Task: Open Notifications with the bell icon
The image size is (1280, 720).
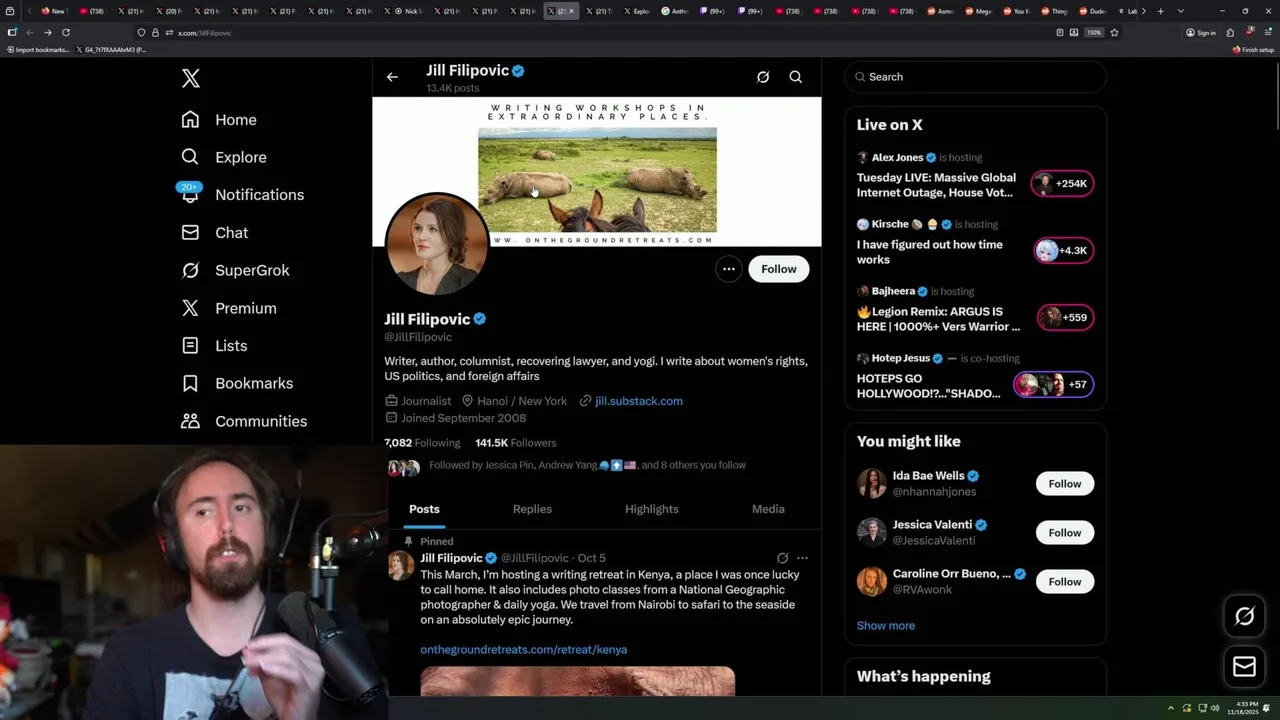Action: pyautogui.click(x=242, y=195)
